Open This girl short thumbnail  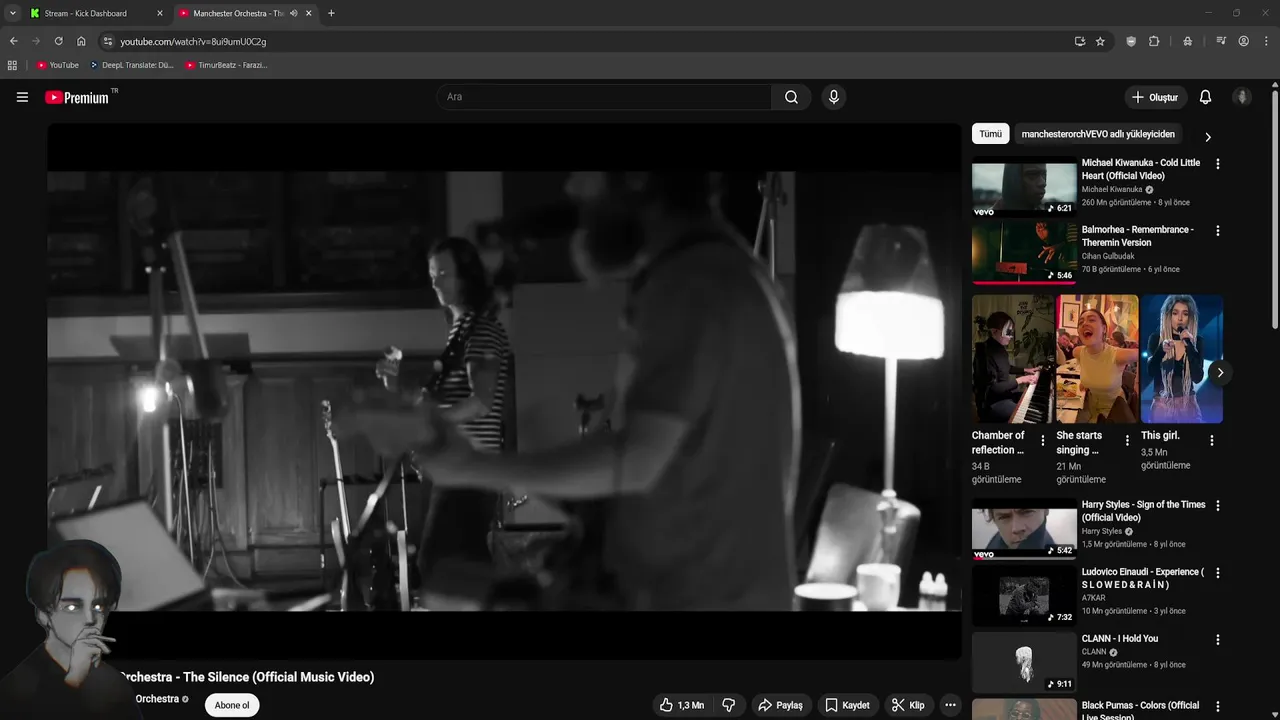pyautogui.click(x=1182, y=359)
